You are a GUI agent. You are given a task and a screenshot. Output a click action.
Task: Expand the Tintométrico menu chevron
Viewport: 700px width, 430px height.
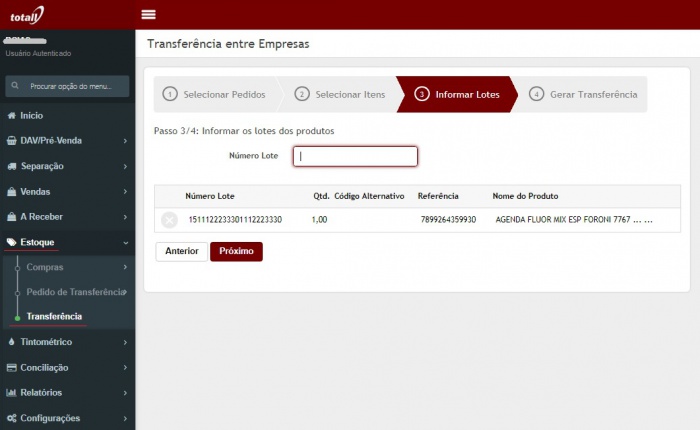(125, 342)
